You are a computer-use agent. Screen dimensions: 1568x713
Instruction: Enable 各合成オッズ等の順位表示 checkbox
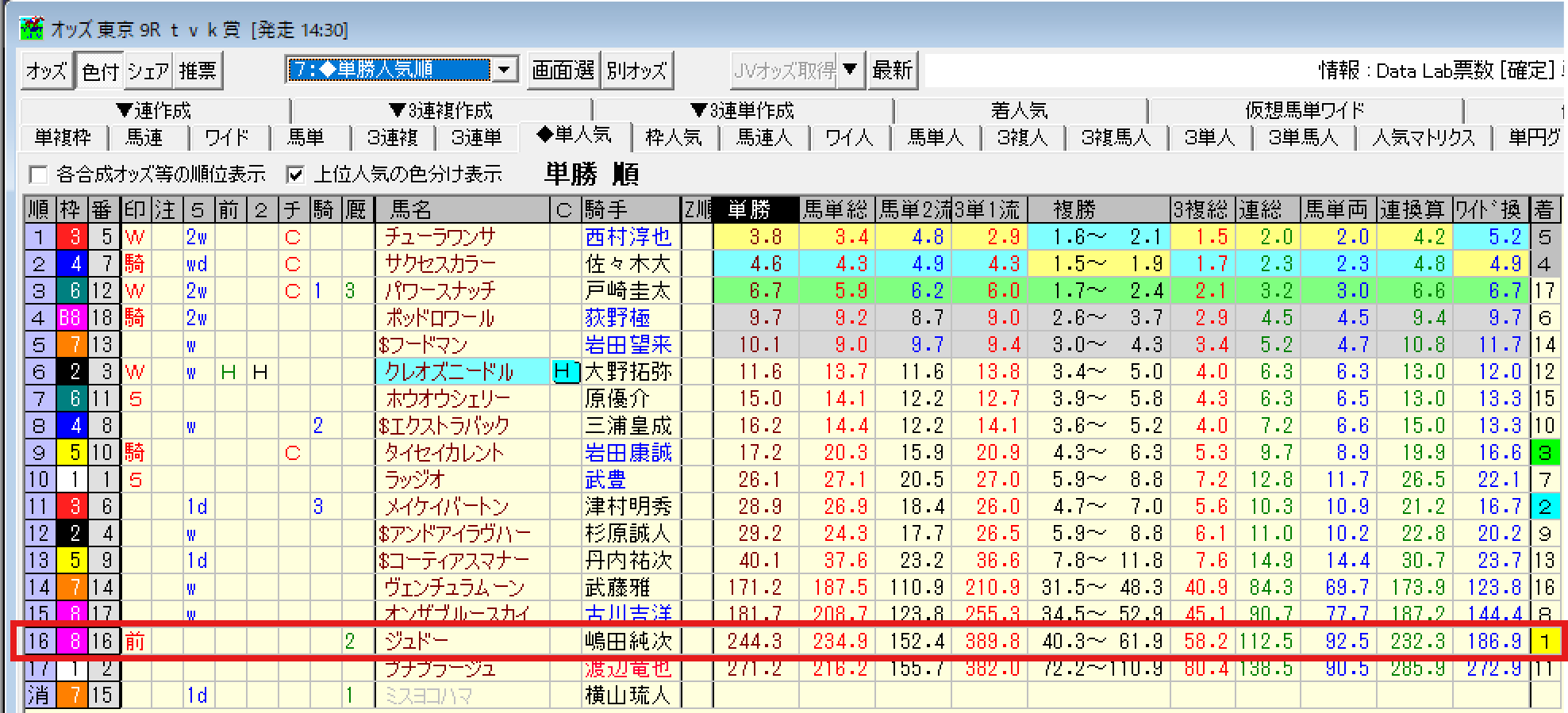pyautogui.click(x=37, y=174)
